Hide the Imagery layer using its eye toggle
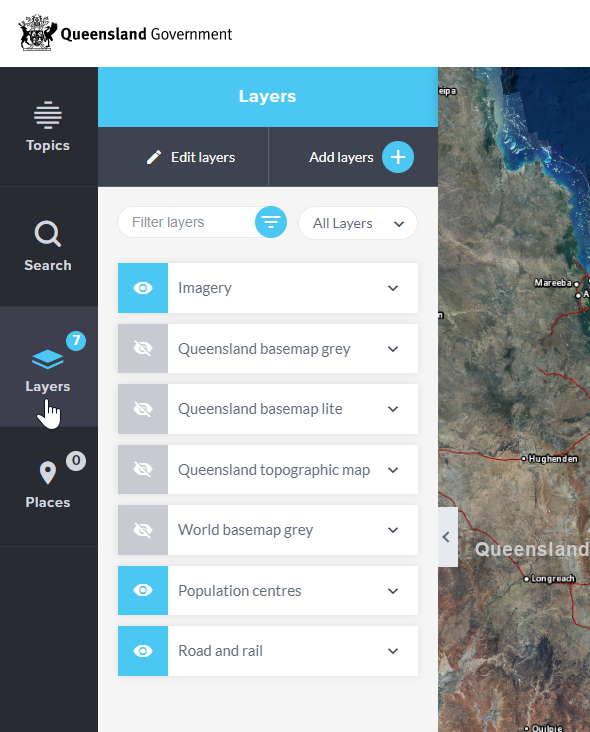590x732 pixels. 143,288
